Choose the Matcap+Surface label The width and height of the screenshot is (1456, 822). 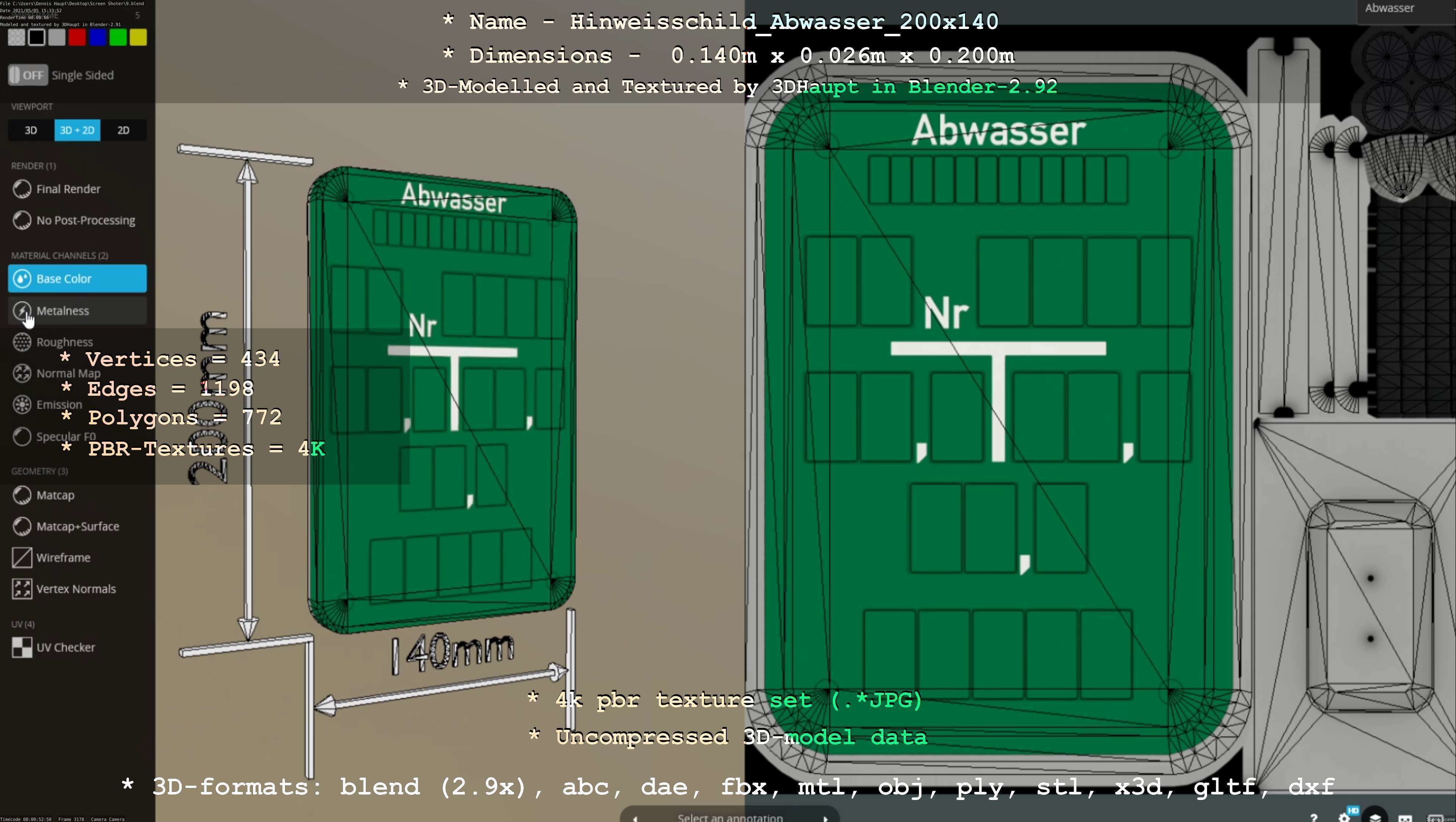(78, 526)
